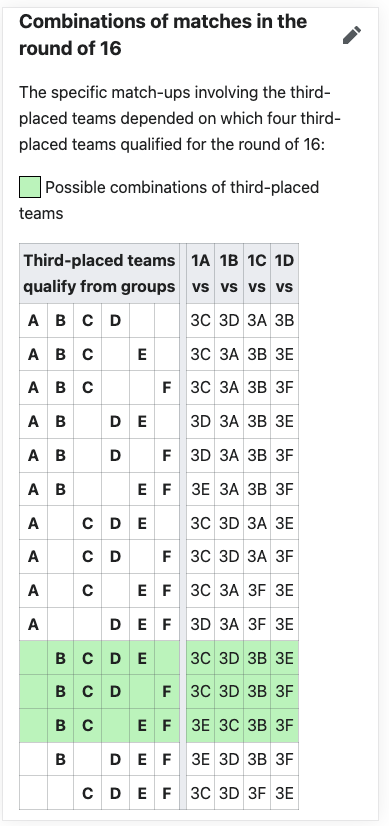Click the 3F cell in C D E F row
Screen dimensions: 389x826
(257, 793)
